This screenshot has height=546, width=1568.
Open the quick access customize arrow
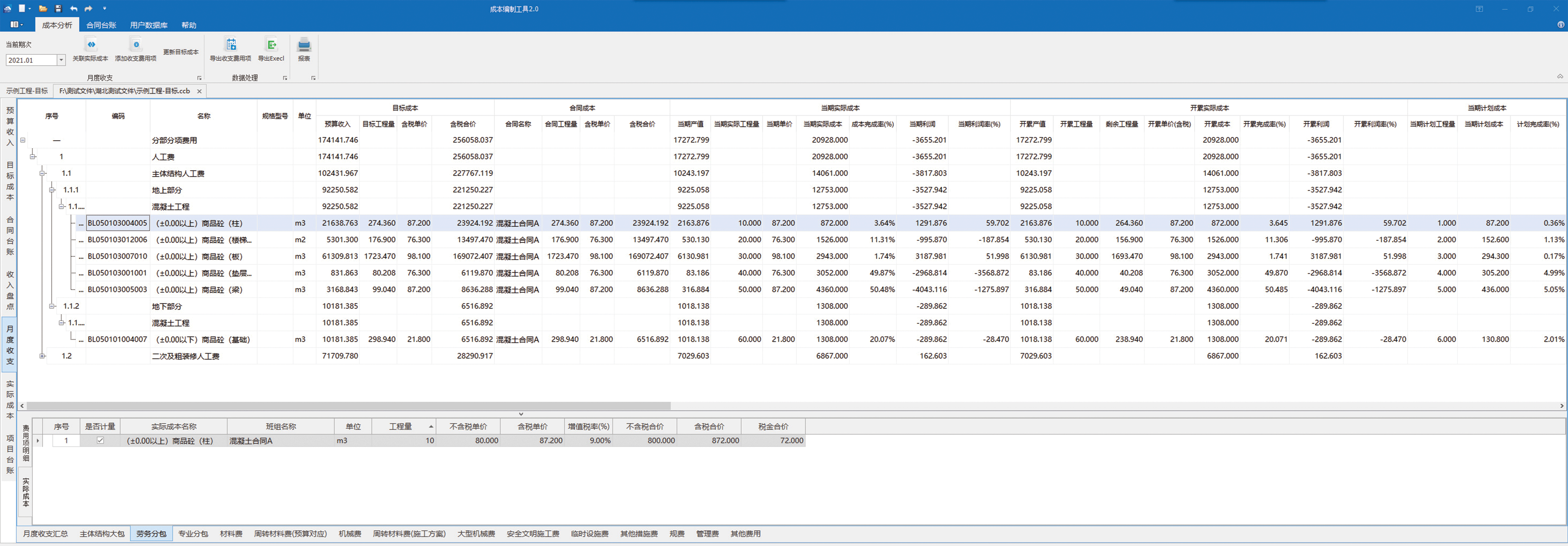pos(105,8)
